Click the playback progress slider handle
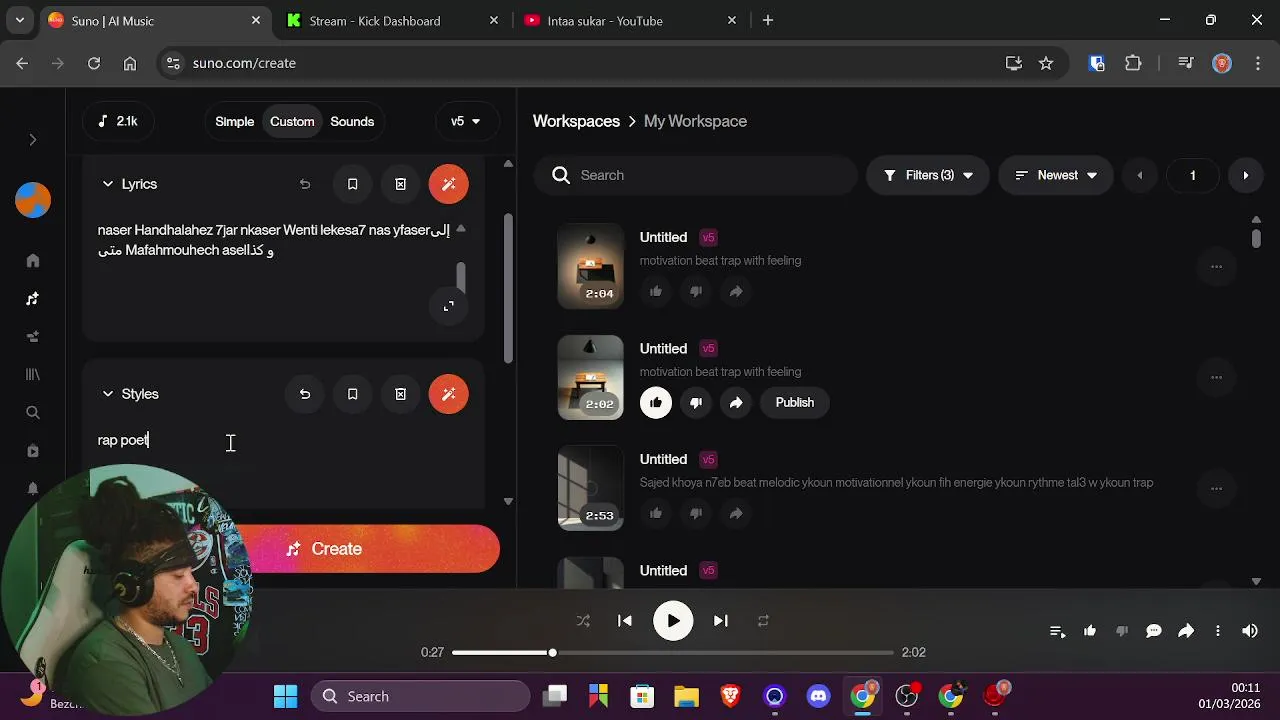Screen dimensions: 1280x720 coord(552,652)
